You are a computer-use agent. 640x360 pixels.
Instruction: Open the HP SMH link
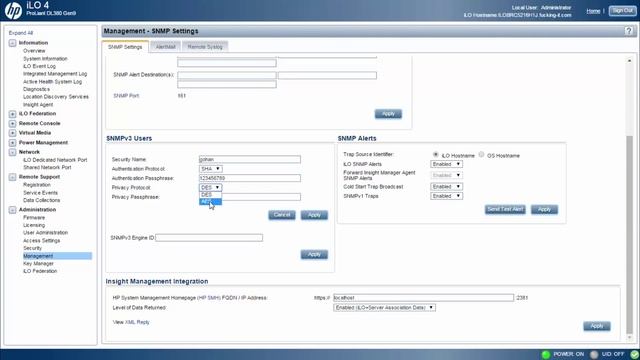[209, 298]
